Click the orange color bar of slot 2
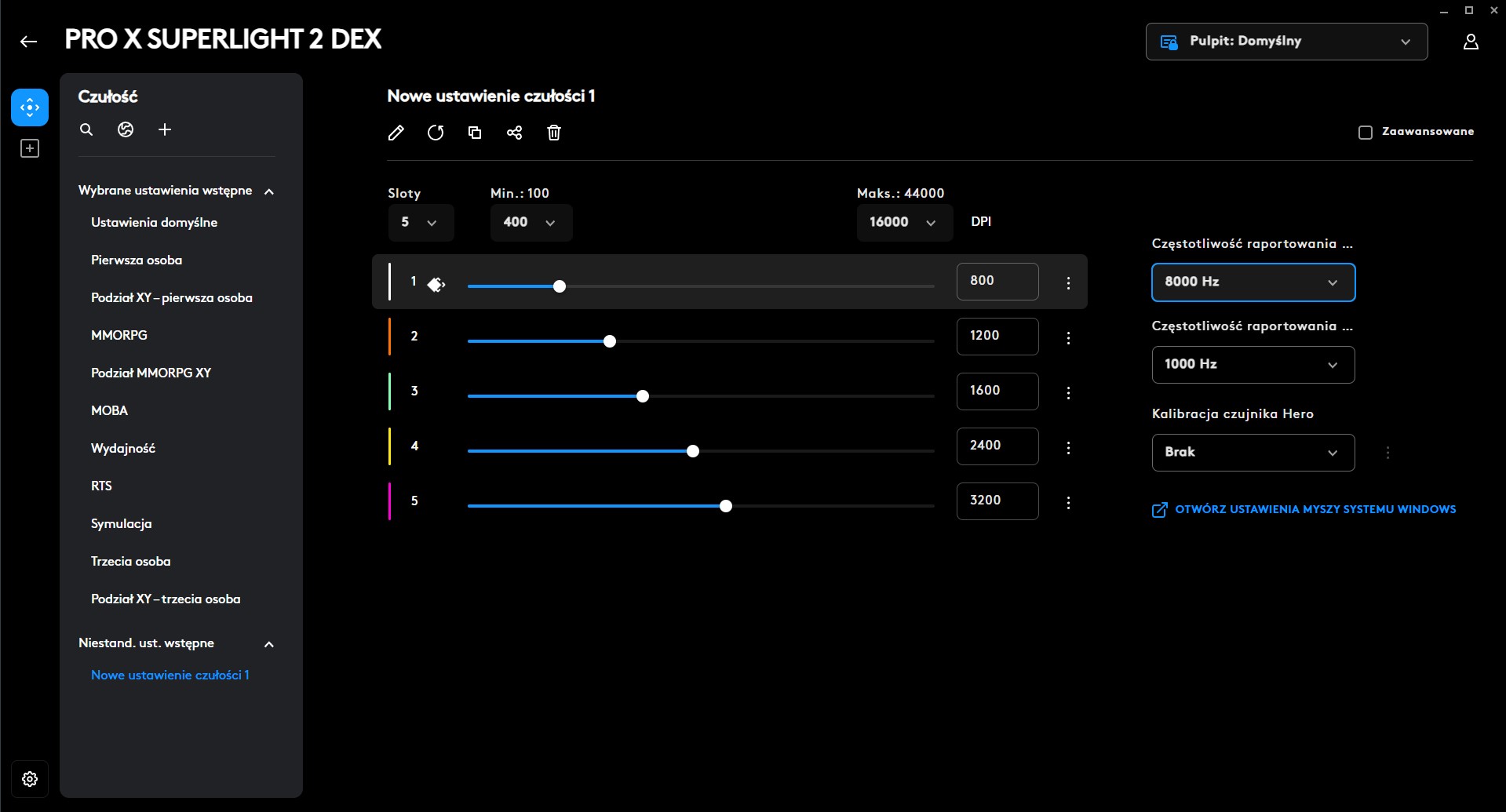This screenshot has width=1506, height=812. tap(389, 337)
